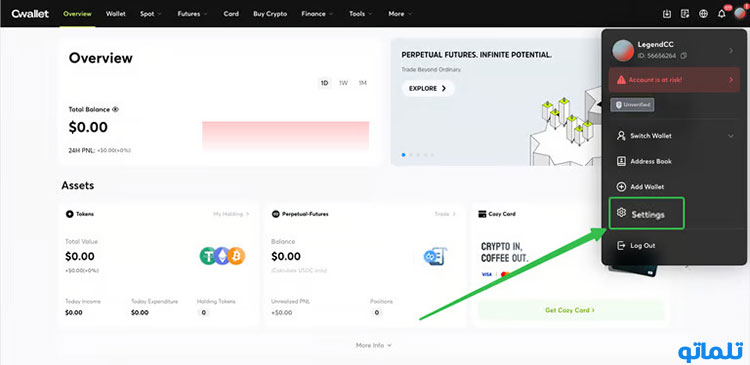
Task: Open the Trade link in Perpetual-Futures
Action: pos(445,214)
